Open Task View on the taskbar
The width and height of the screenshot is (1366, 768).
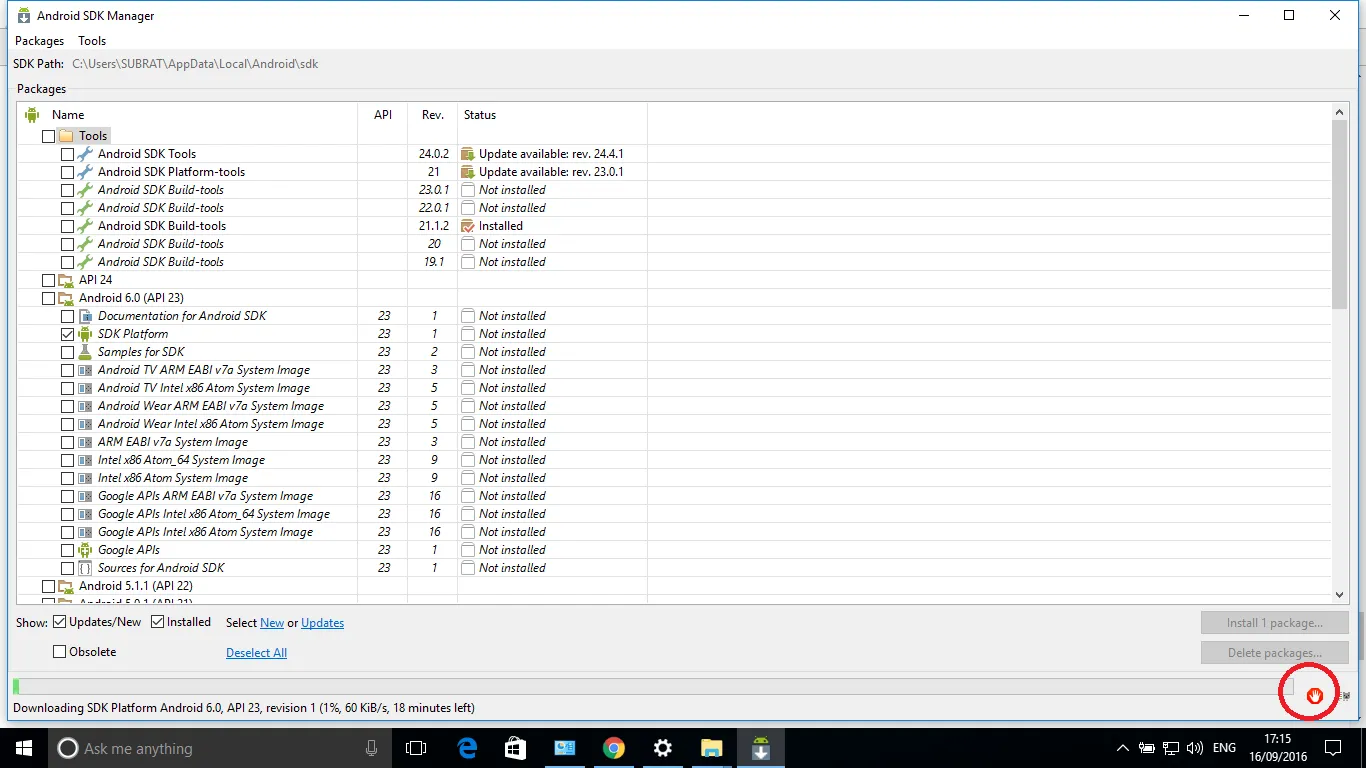pos(416,748)
